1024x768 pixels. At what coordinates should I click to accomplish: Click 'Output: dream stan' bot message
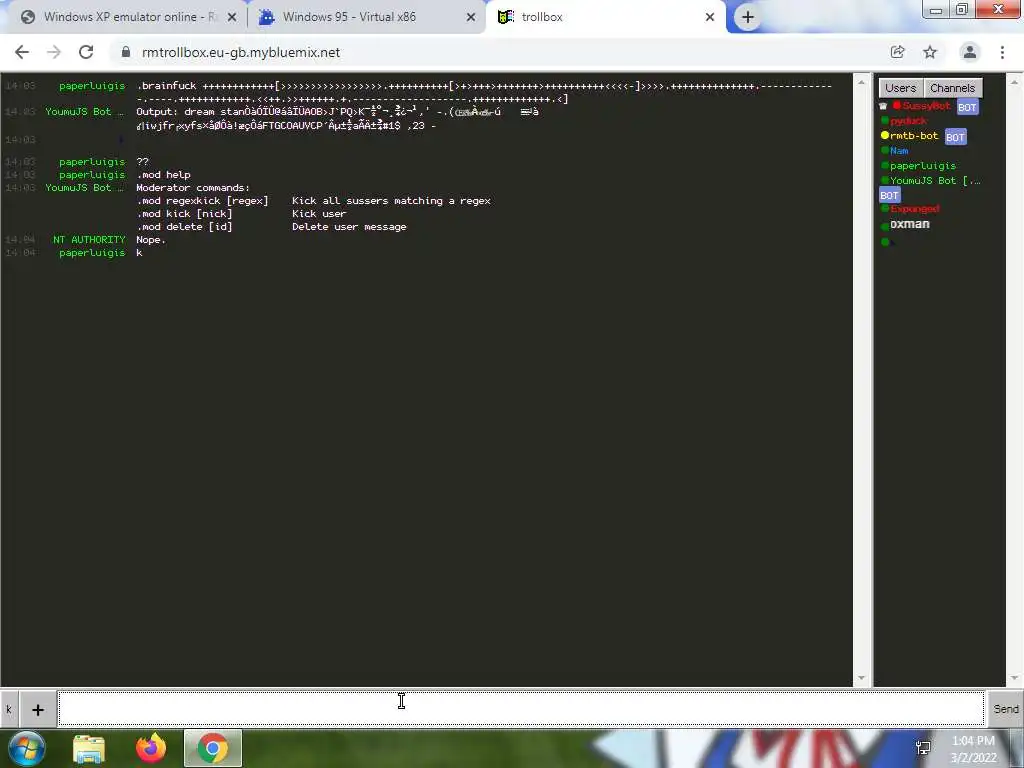[x=338, y=118]
